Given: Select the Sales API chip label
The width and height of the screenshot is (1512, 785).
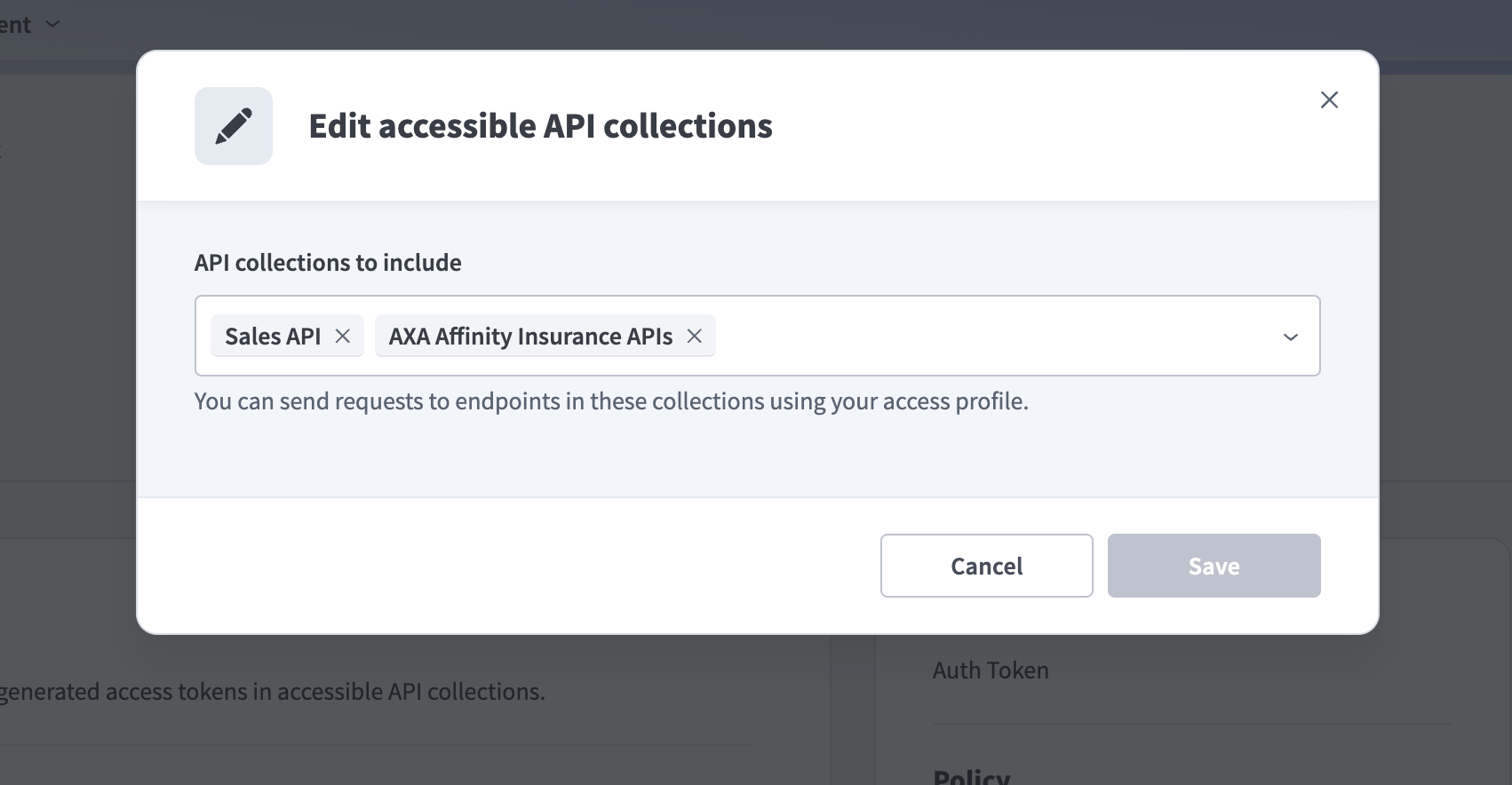Looking at the screenshot, I should pos(273,337).
